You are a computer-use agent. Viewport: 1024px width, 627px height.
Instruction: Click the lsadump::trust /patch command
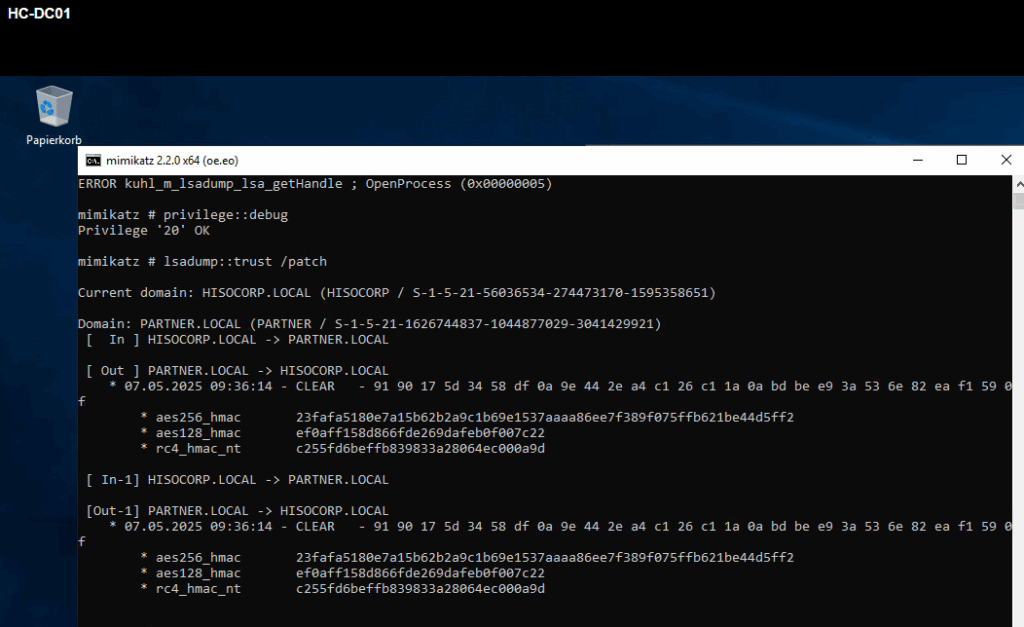coord(202,262)
